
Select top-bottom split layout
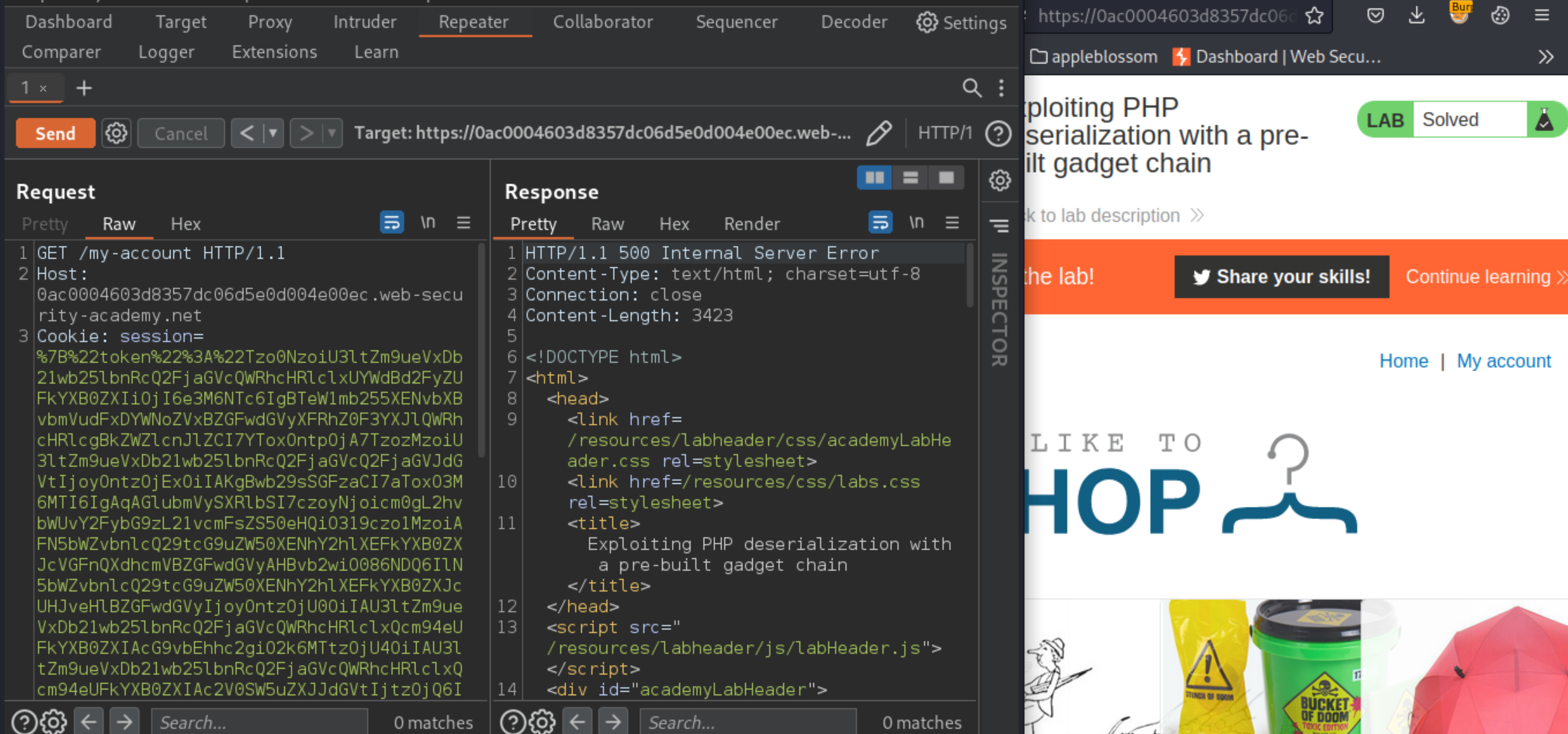tap(911, 178)
